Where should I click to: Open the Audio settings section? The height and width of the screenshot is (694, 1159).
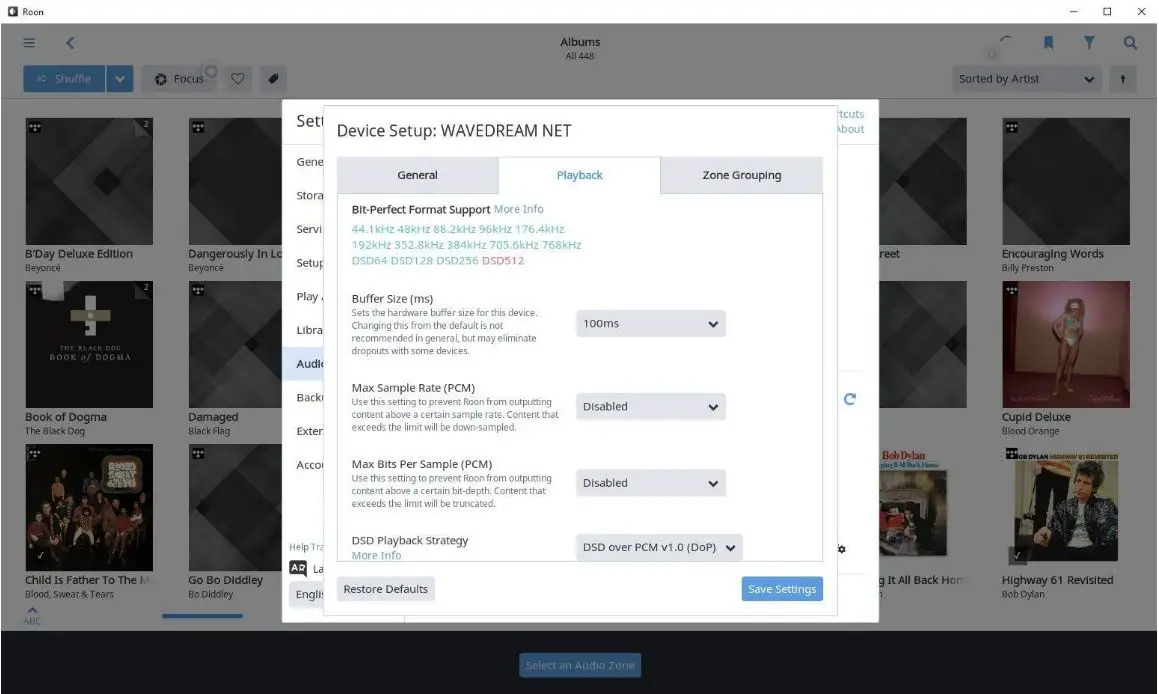pos(305,364)
